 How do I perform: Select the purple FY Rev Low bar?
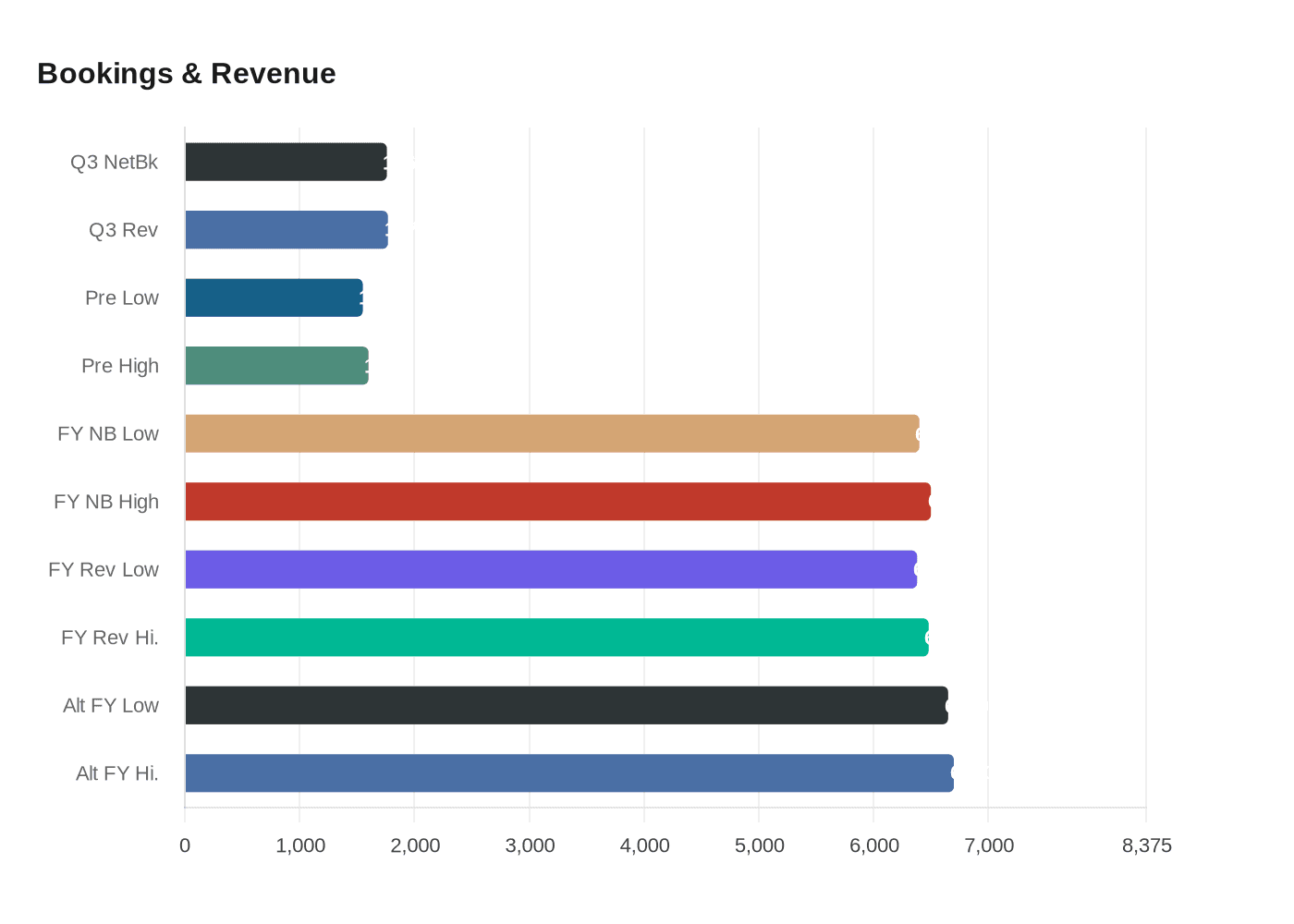click(550, 569)
